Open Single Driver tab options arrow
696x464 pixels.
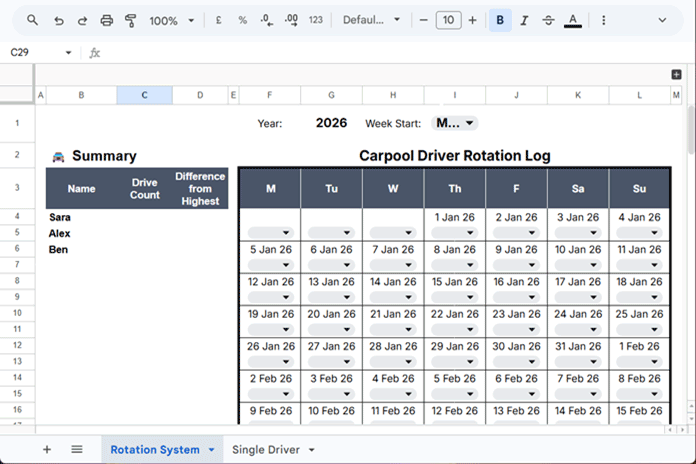pyautogui.click(x=312, y=450)
